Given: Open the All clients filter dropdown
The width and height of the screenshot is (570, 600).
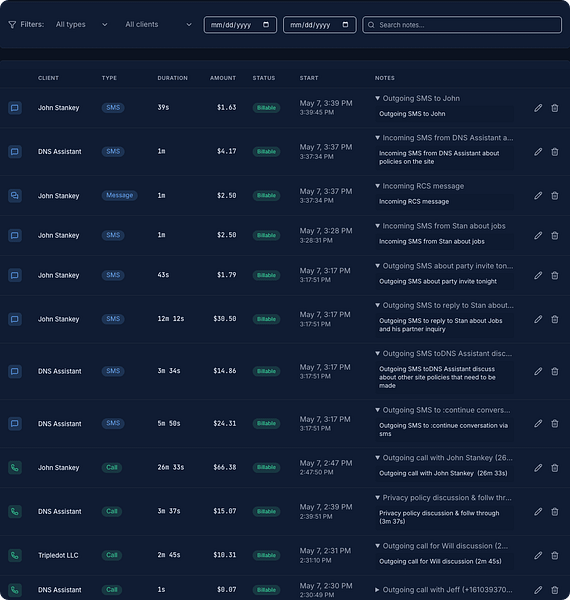Looking at the screenshot, I should tap(158, 24).
